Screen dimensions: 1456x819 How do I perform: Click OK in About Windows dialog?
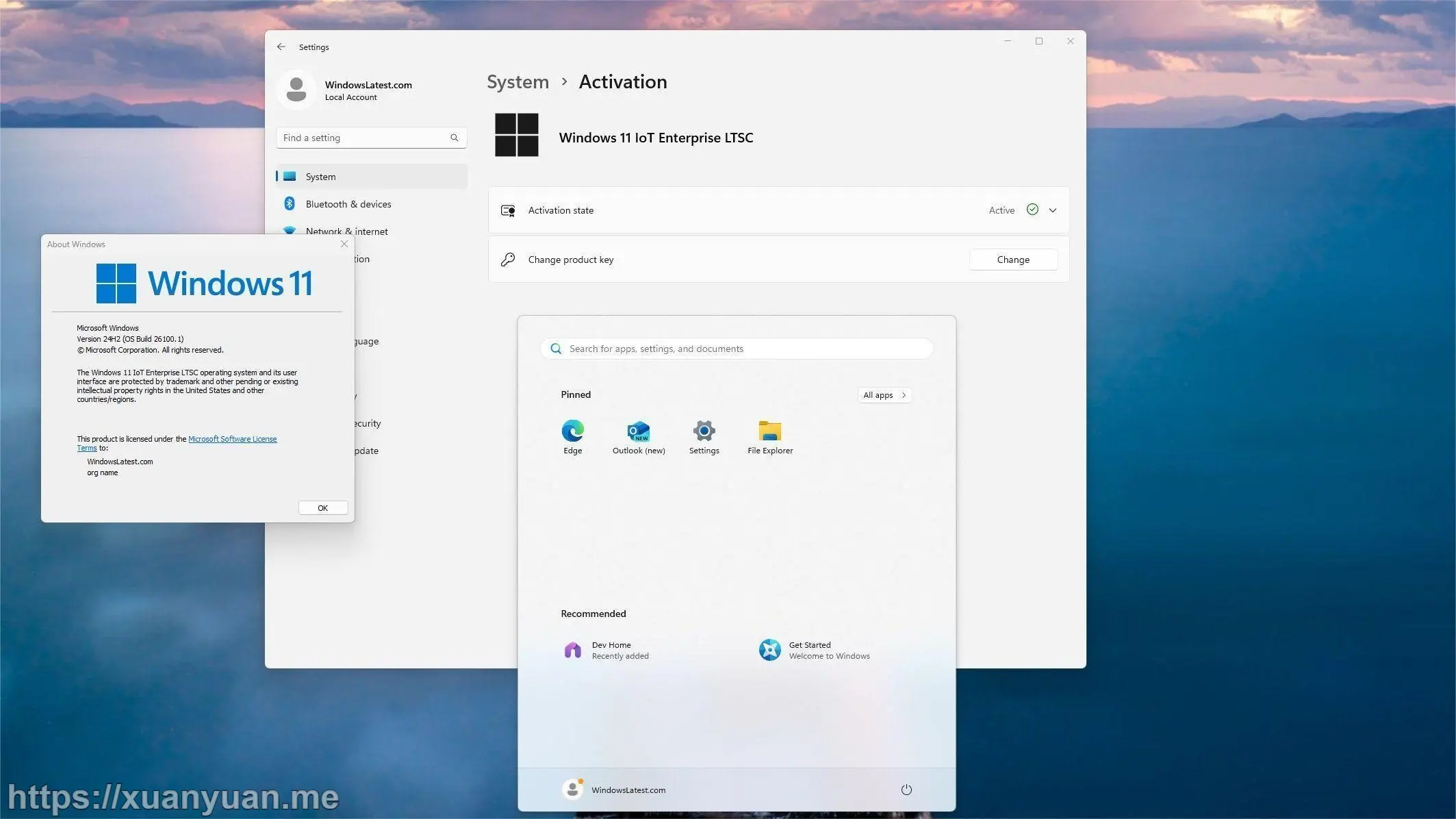pyautogui.click(x=323, y=507)
